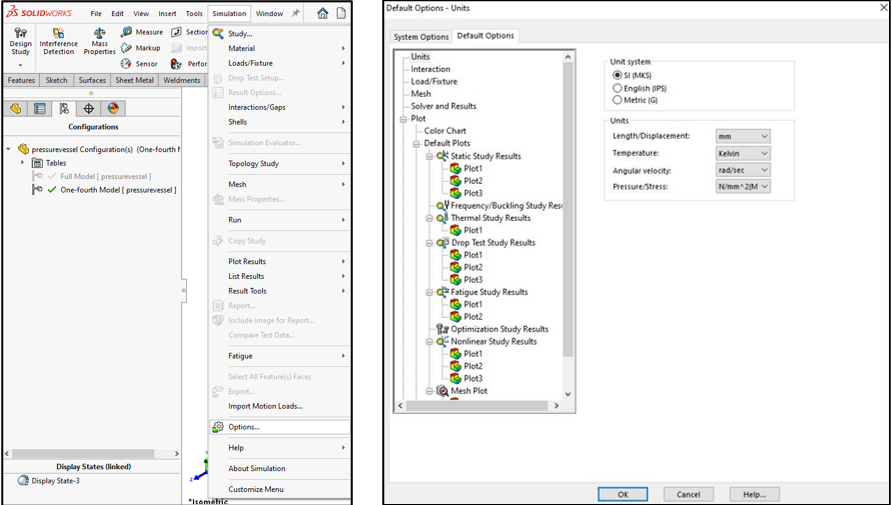Expand the Tables node in Configurations
The image size is (892, 505).
[23, 163]
